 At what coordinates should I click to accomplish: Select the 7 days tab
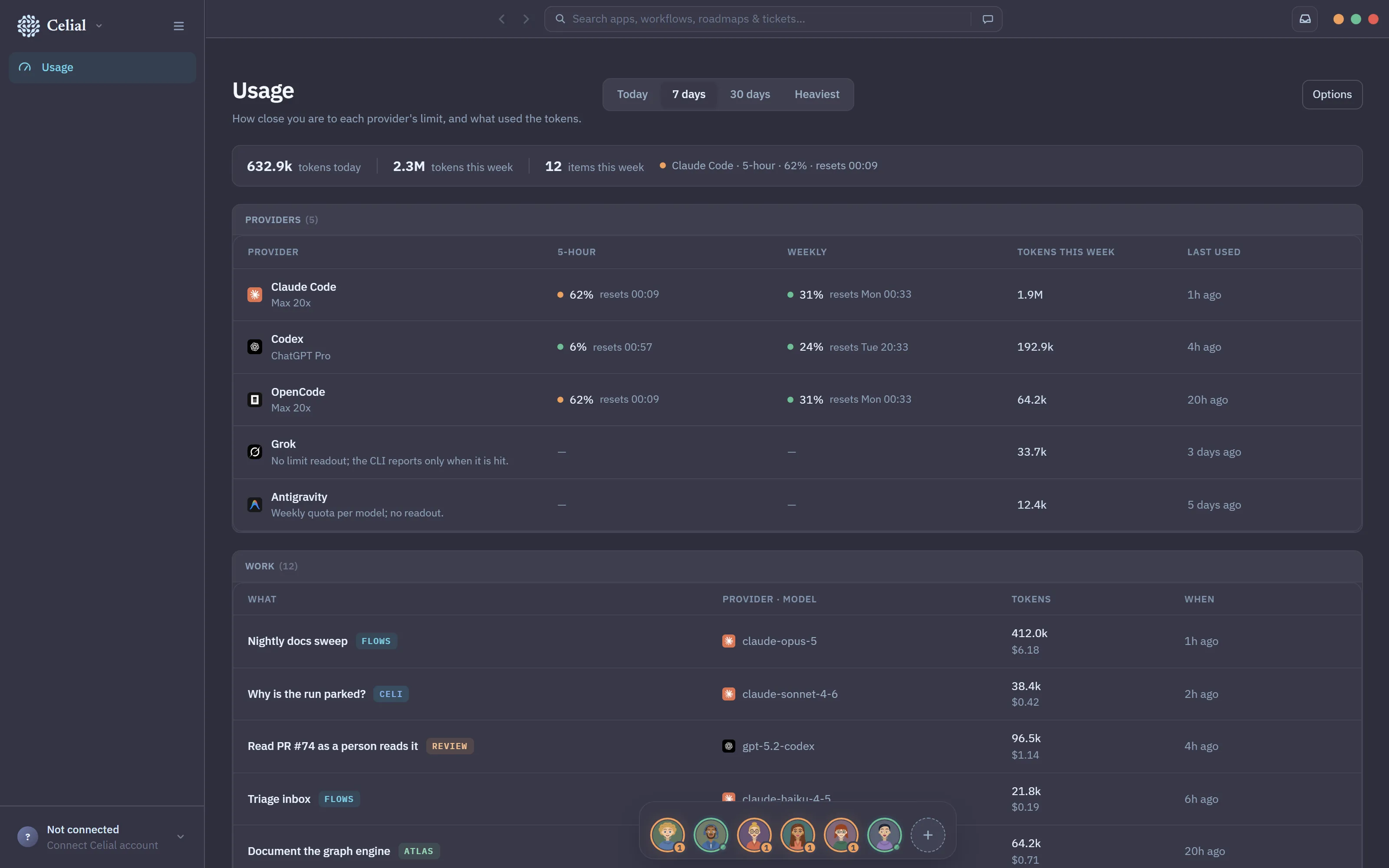pyautogui.click(x=689, y=95)
